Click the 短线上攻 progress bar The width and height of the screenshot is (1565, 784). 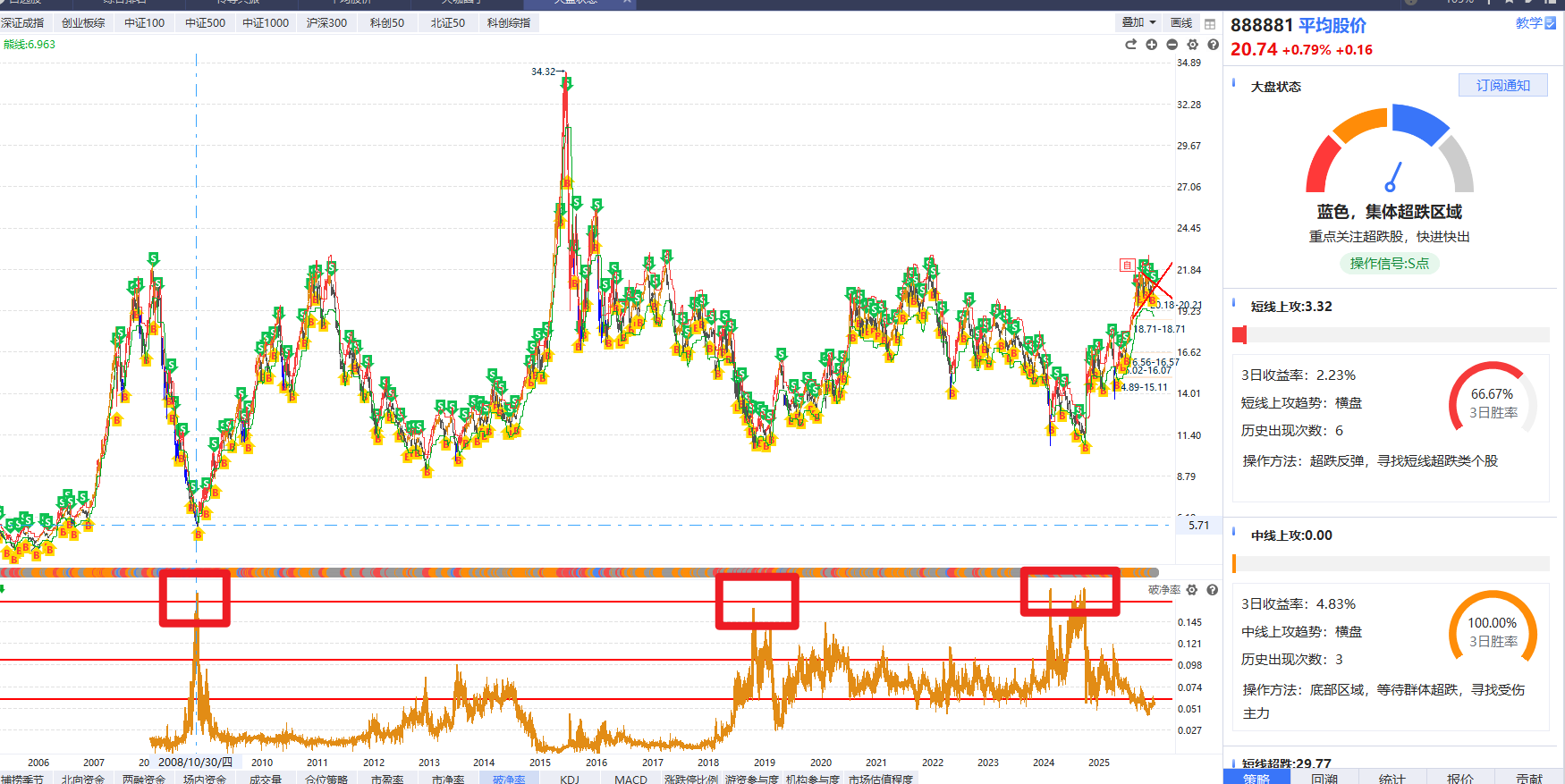coord(1391,334)
